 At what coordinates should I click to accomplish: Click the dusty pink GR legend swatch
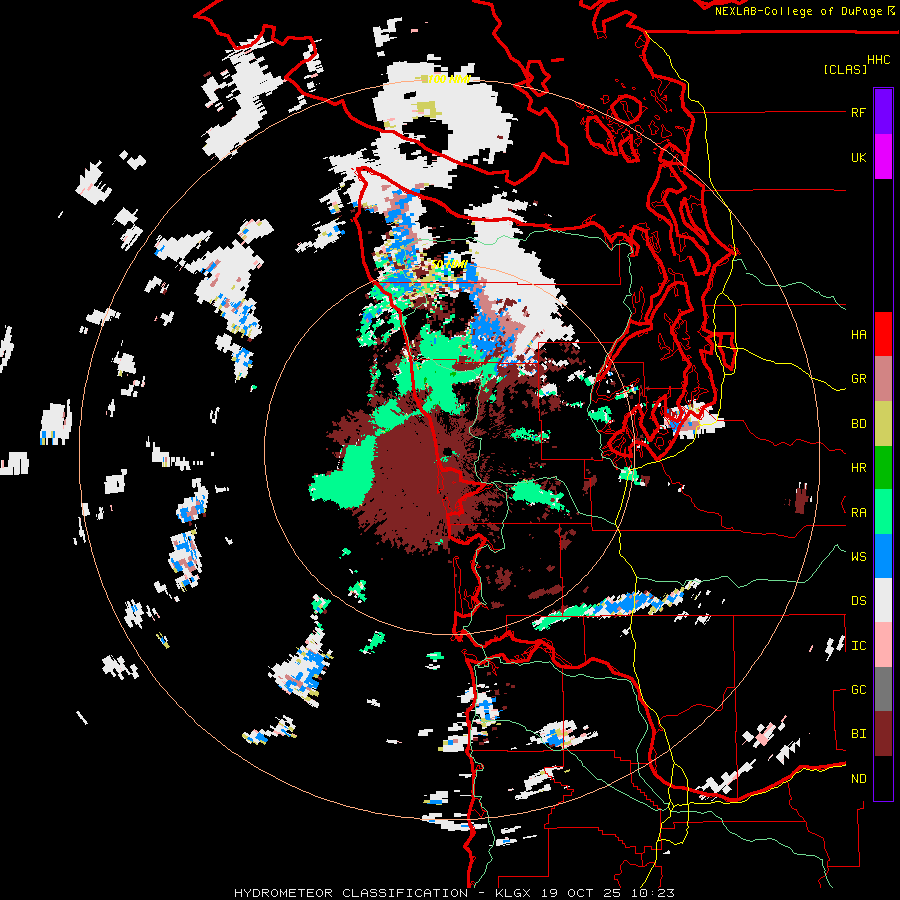883,379
